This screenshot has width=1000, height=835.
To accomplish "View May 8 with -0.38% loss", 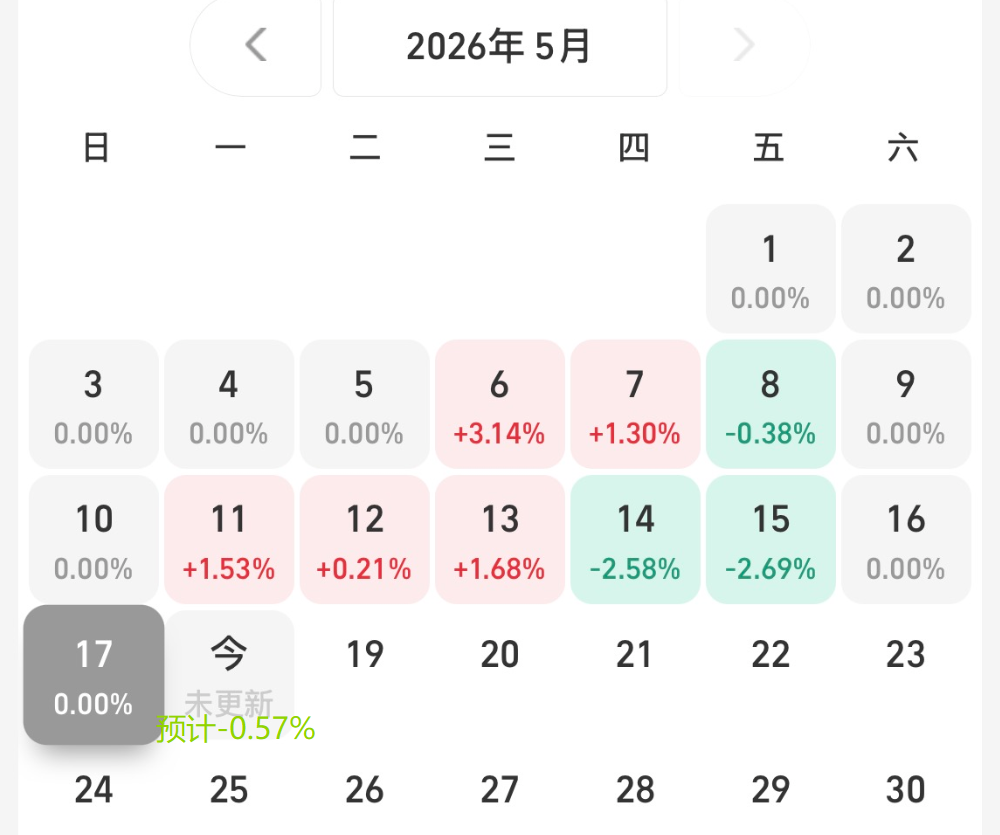I will [770, 404].
